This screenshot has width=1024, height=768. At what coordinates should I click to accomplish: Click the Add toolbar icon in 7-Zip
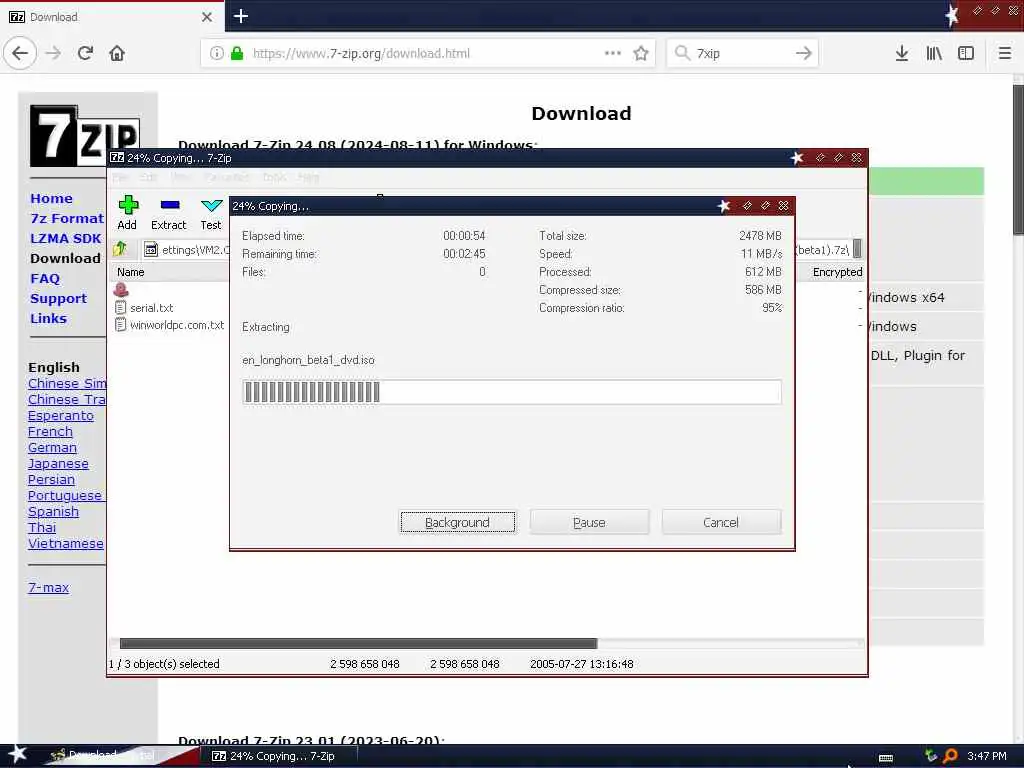pyautogui.click(x=128, y=205)
